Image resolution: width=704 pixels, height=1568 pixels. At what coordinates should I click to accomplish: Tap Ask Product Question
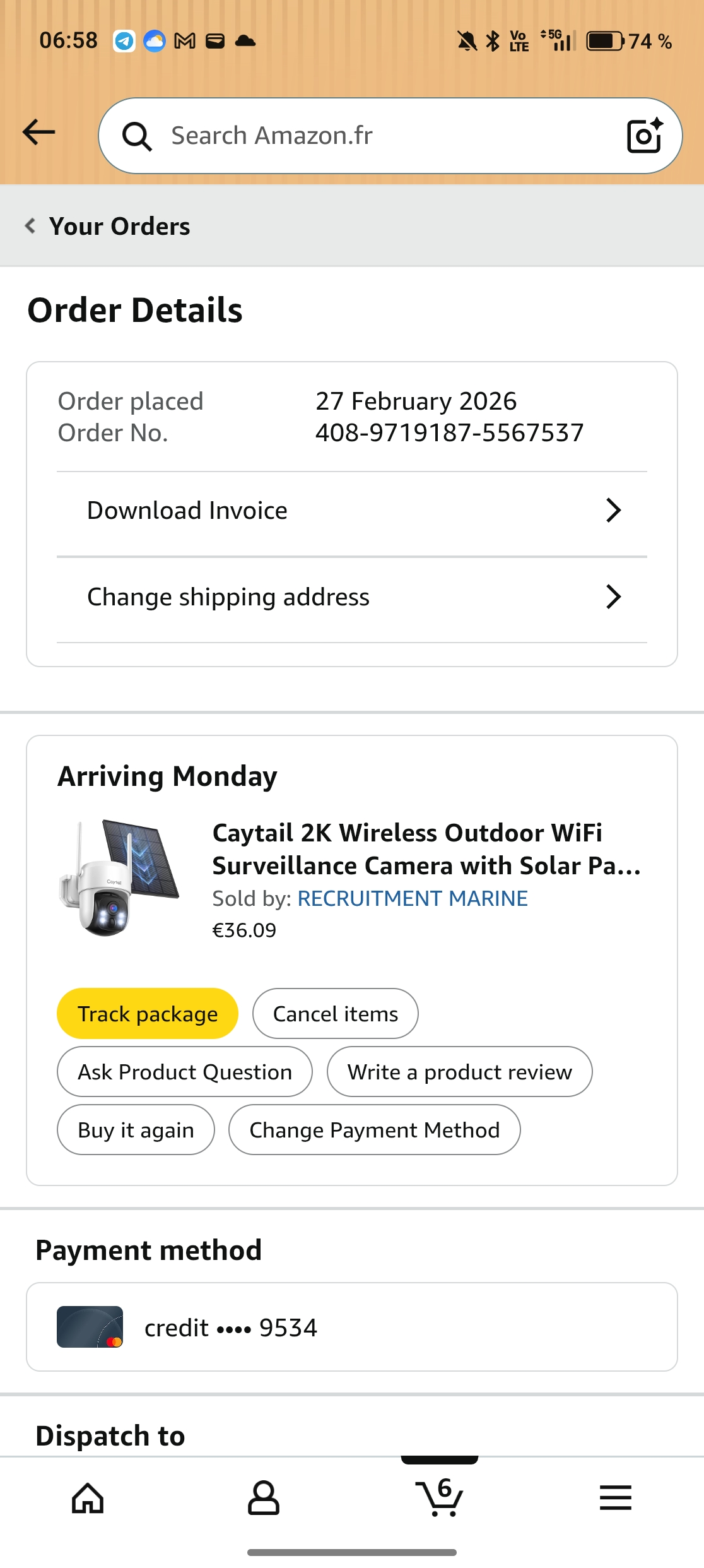pos(185,1072)
